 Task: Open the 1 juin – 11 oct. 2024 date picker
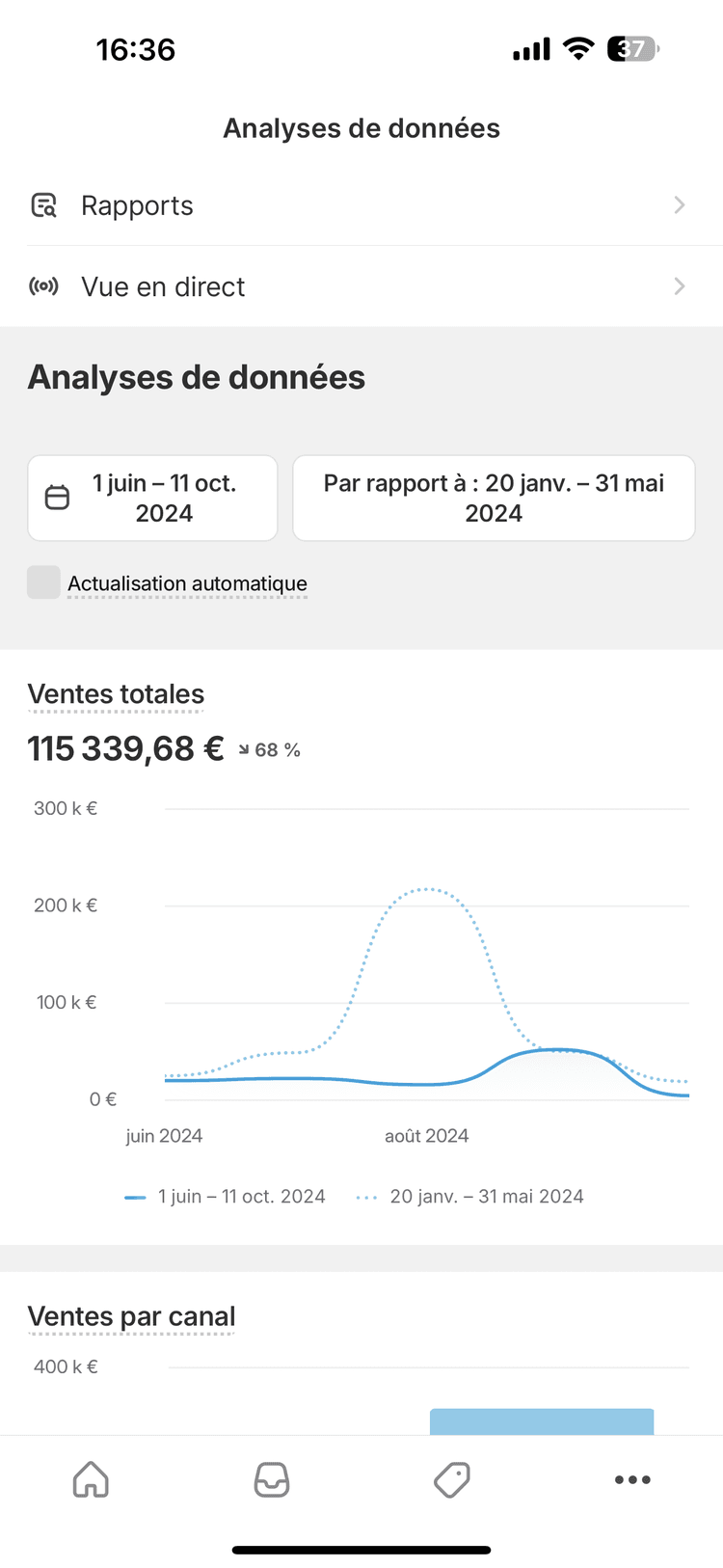pos(164,498)
